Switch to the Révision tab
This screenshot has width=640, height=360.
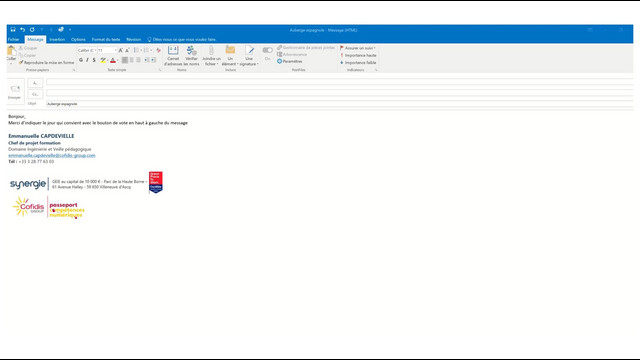coord(133,40)
